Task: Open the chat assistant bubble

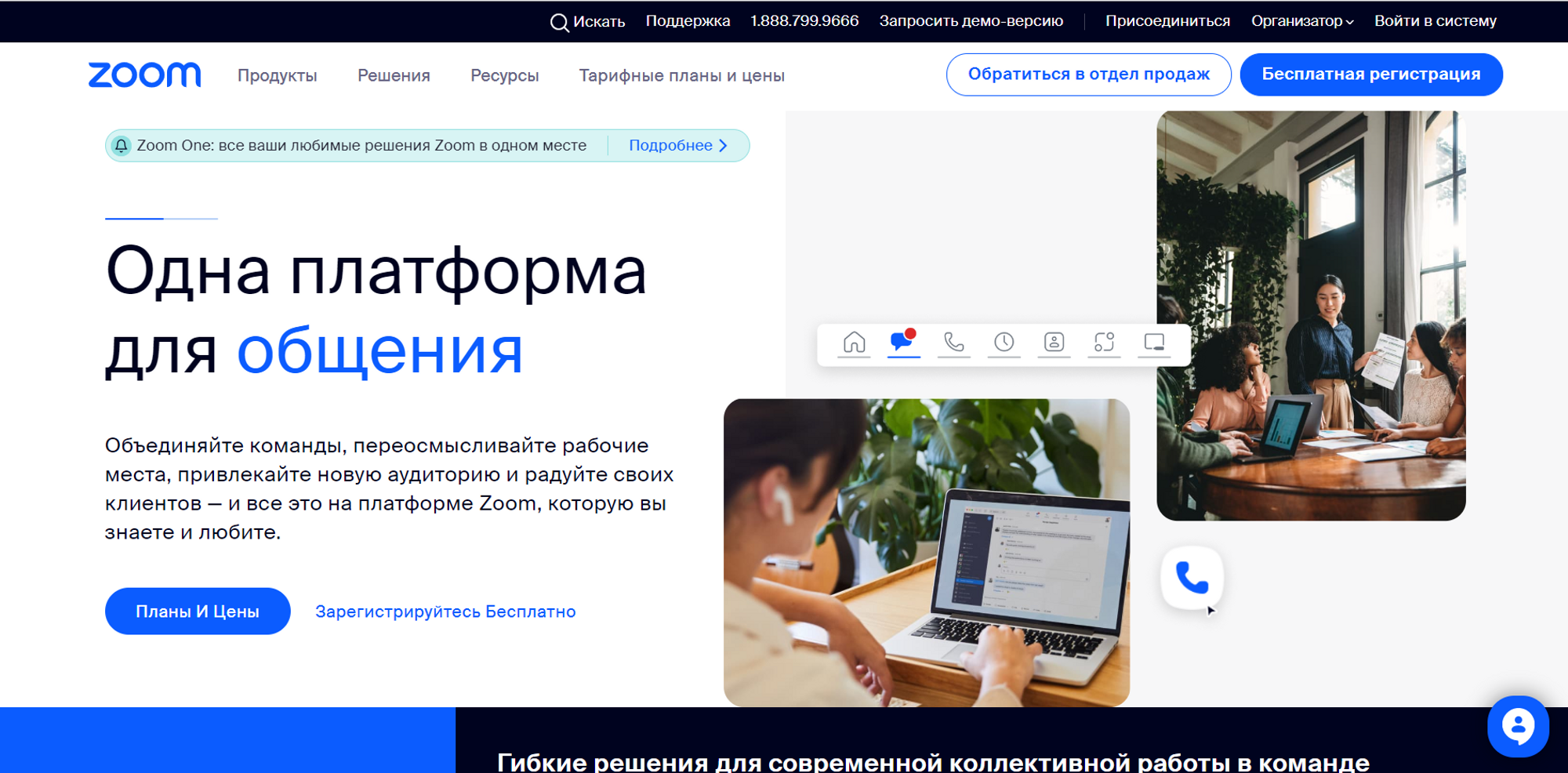Action: click(1518, 726)
